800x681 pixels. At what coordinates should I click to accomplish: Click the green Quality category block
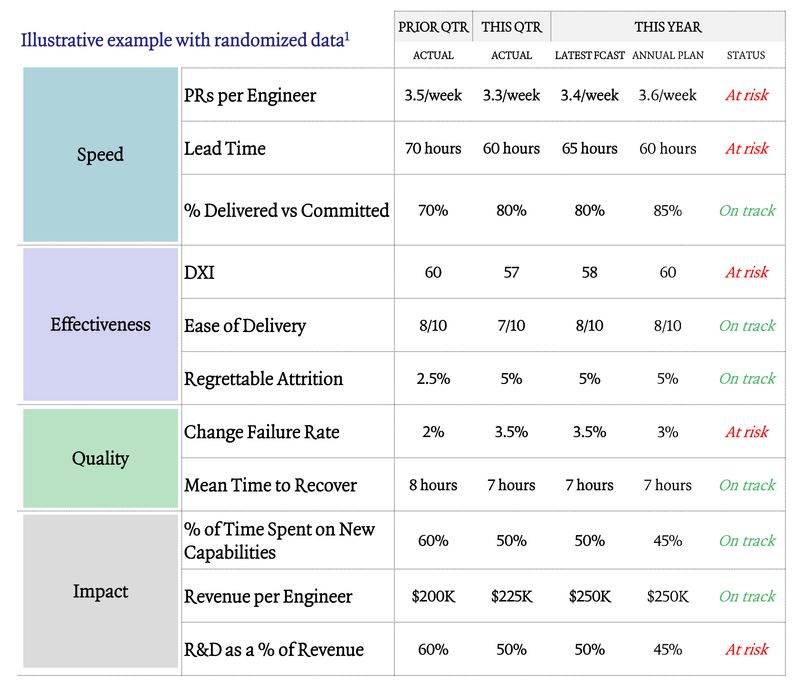click(x=100, y=458)
